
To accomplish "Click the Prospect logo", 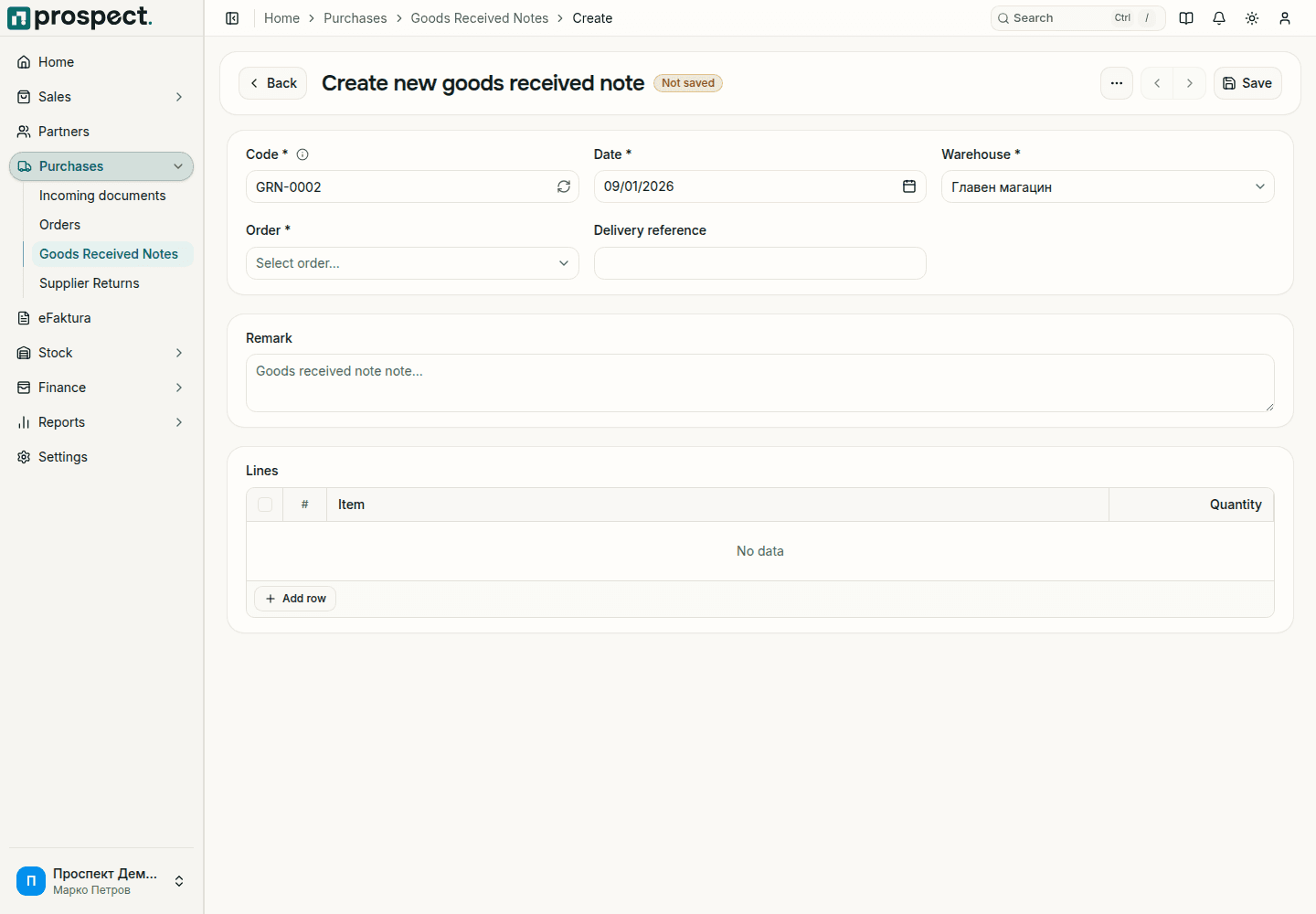I will (x=80, y=17).
